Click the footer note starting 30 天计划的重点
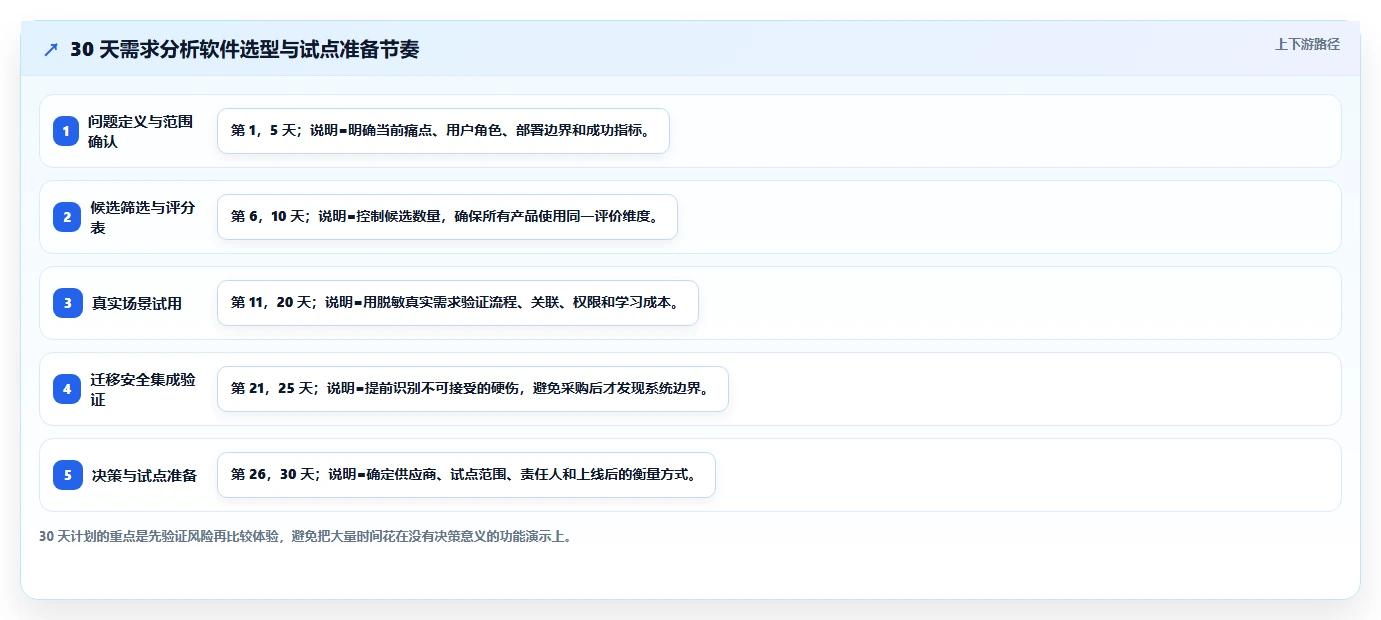 [307, 537]
